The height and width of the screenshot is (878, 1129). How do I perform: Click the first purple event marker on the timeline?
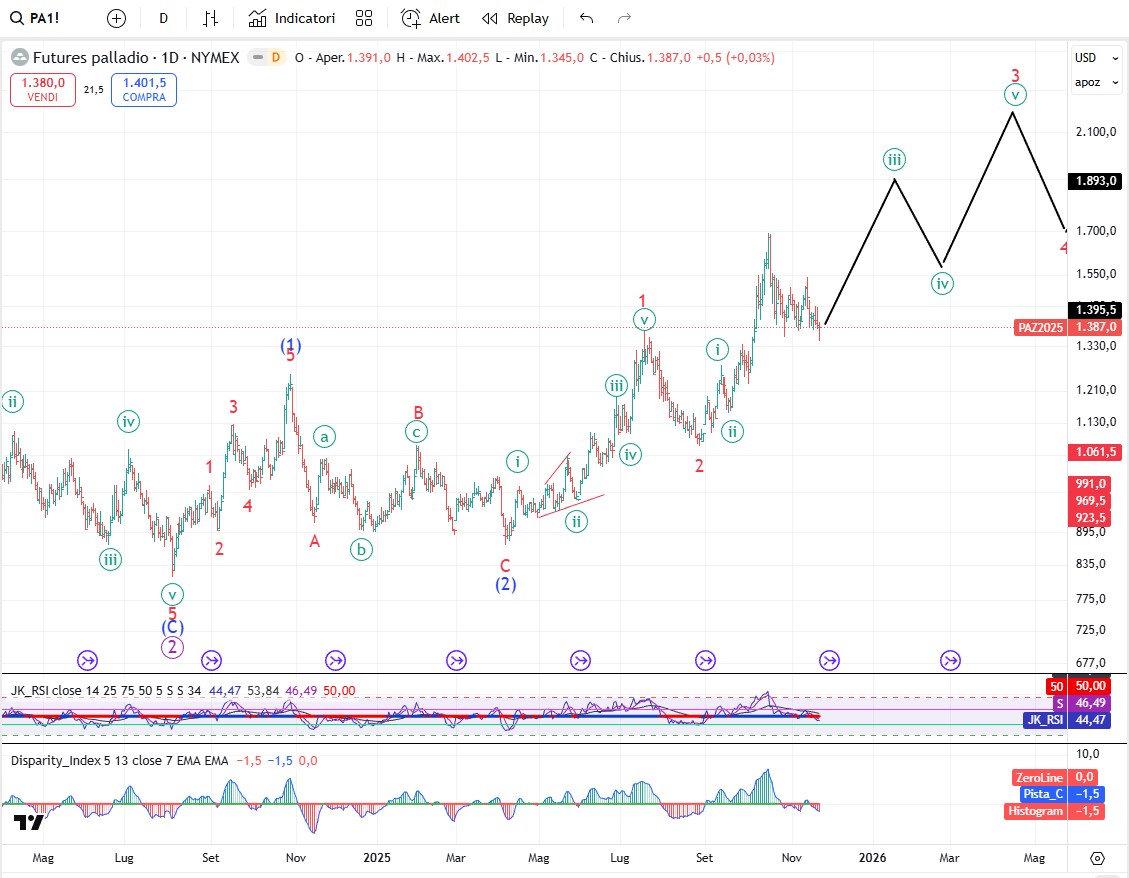click(87, 660)
